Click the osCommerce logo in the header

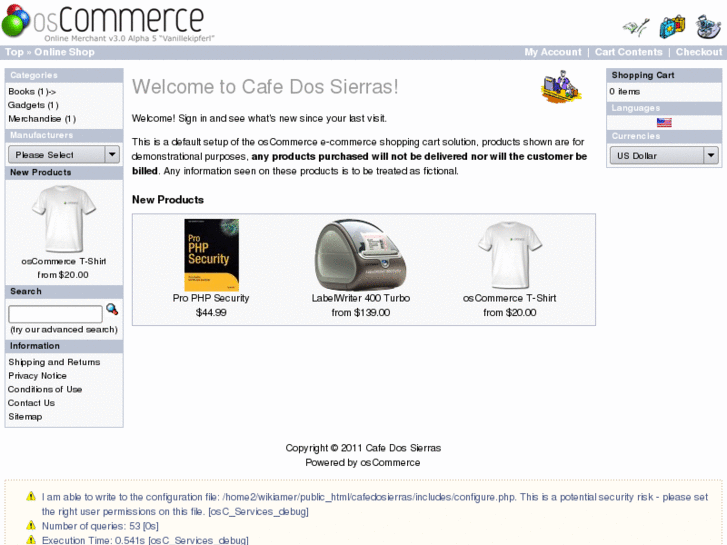[x=108, y=22]
